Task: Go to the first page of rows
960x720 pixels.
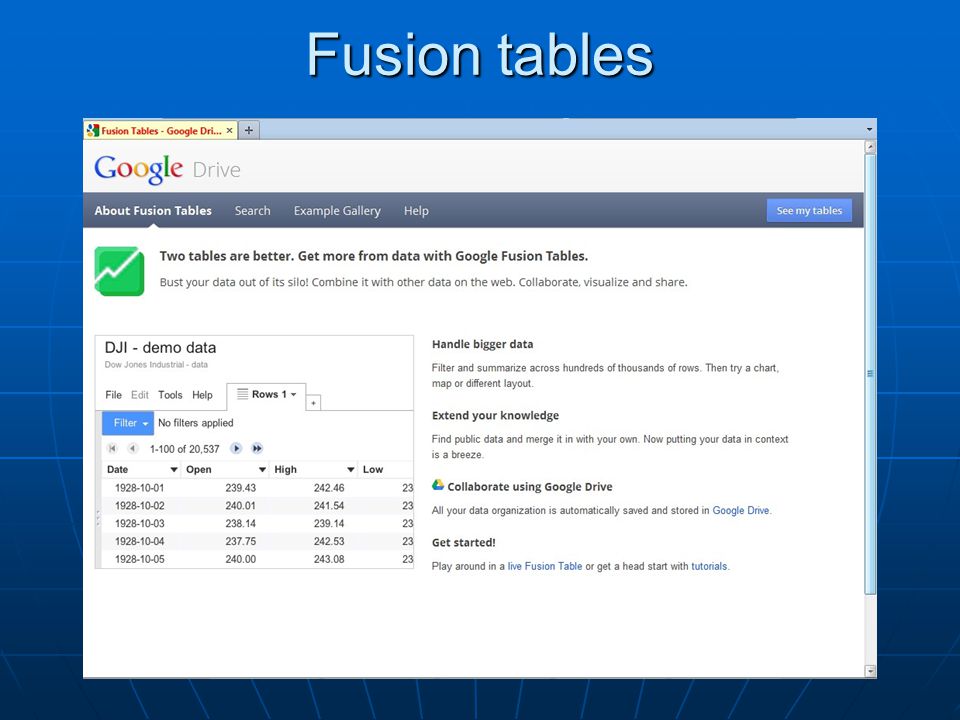Action: coord(112,448)
